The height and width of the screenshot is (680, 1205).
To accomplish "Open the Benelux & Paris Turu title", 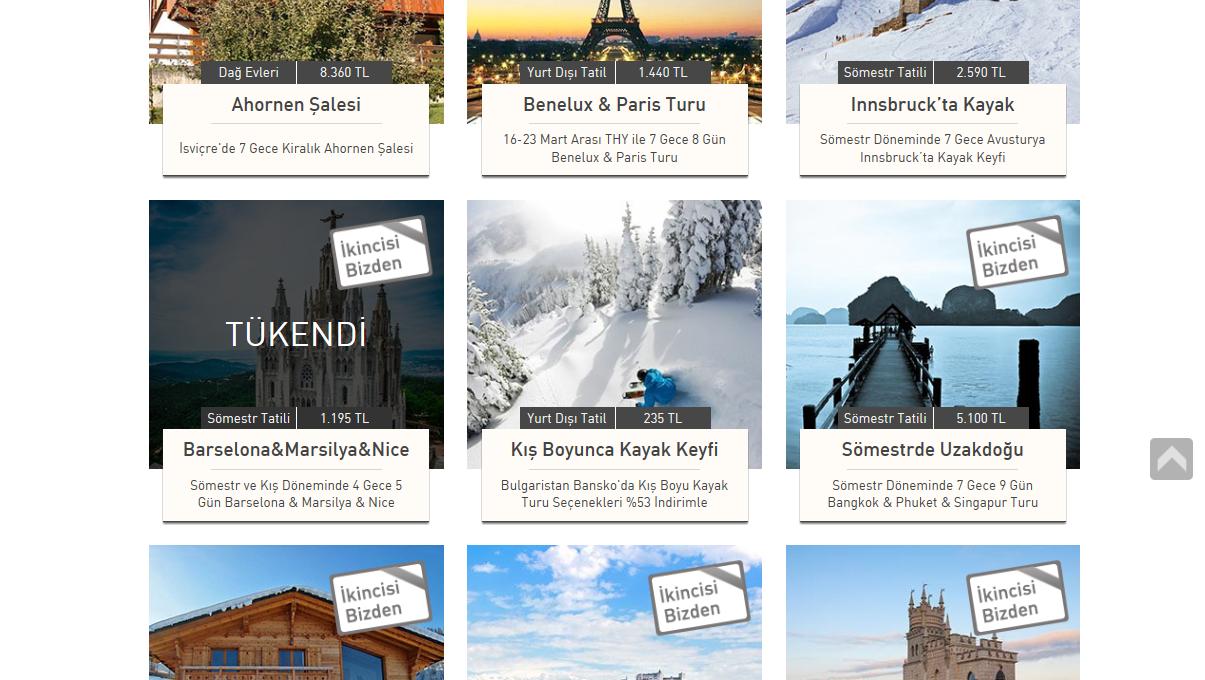I will point(614,105).
